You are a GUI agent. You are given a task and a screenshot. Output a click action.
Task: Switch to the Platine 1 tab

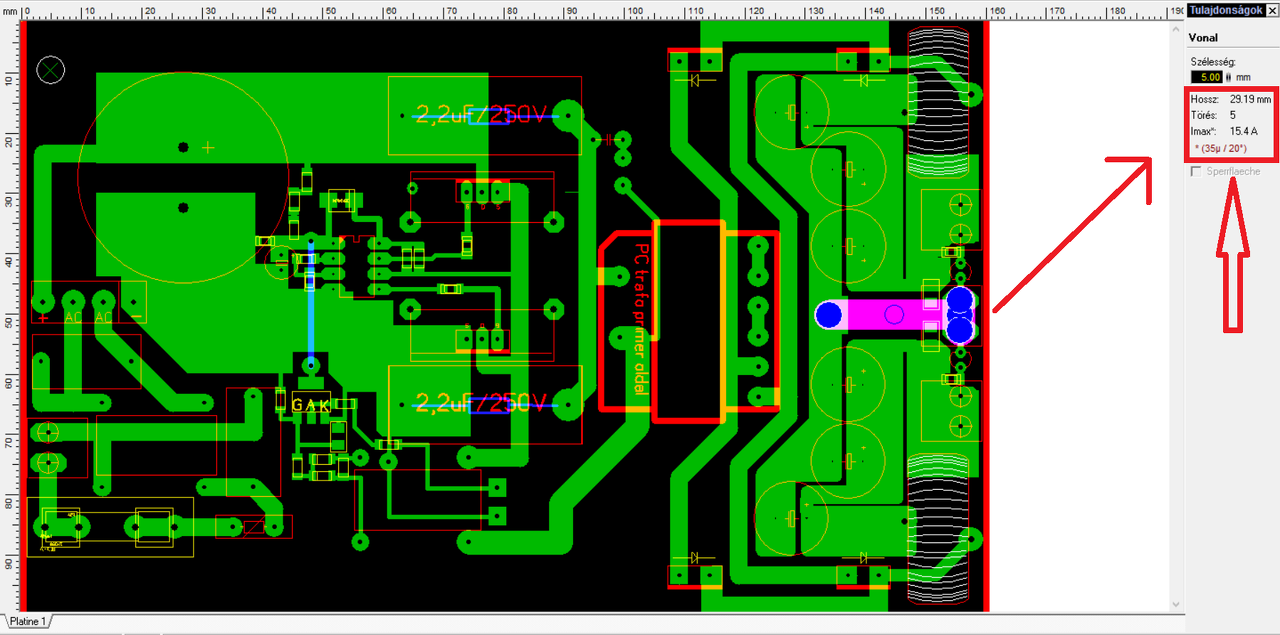coord(26,622)
